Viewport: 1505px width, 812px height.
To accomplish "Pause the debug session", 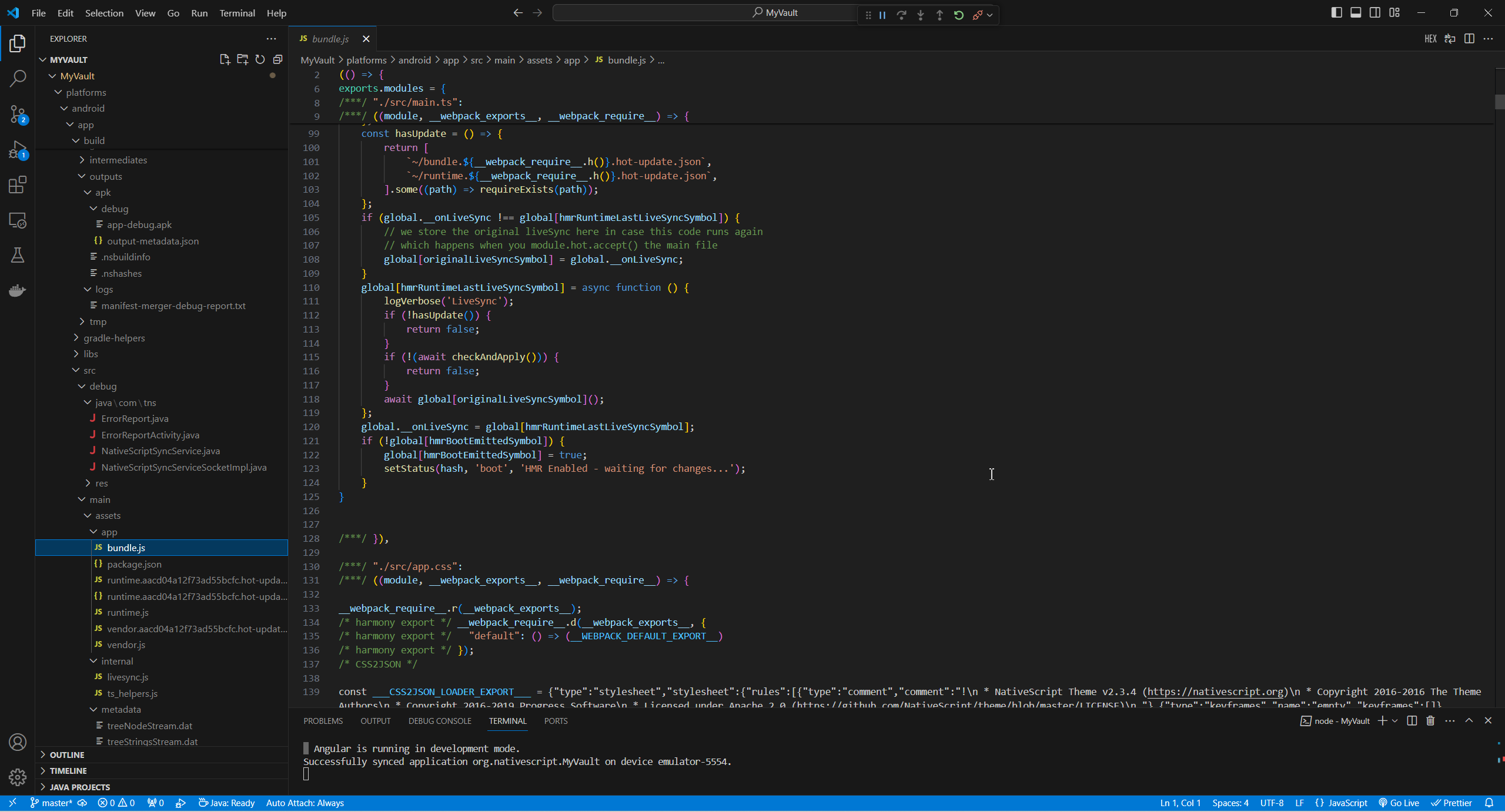I will (882, 15).
